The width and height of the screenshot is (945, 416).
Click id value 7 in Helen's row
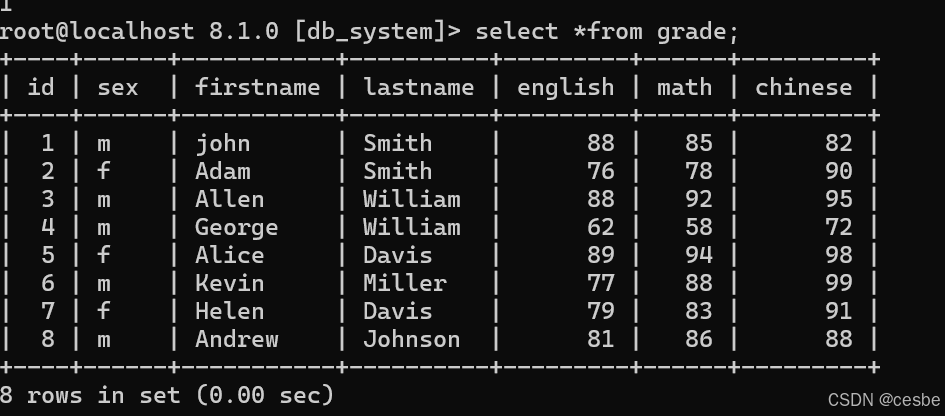[x=48, y=311]
